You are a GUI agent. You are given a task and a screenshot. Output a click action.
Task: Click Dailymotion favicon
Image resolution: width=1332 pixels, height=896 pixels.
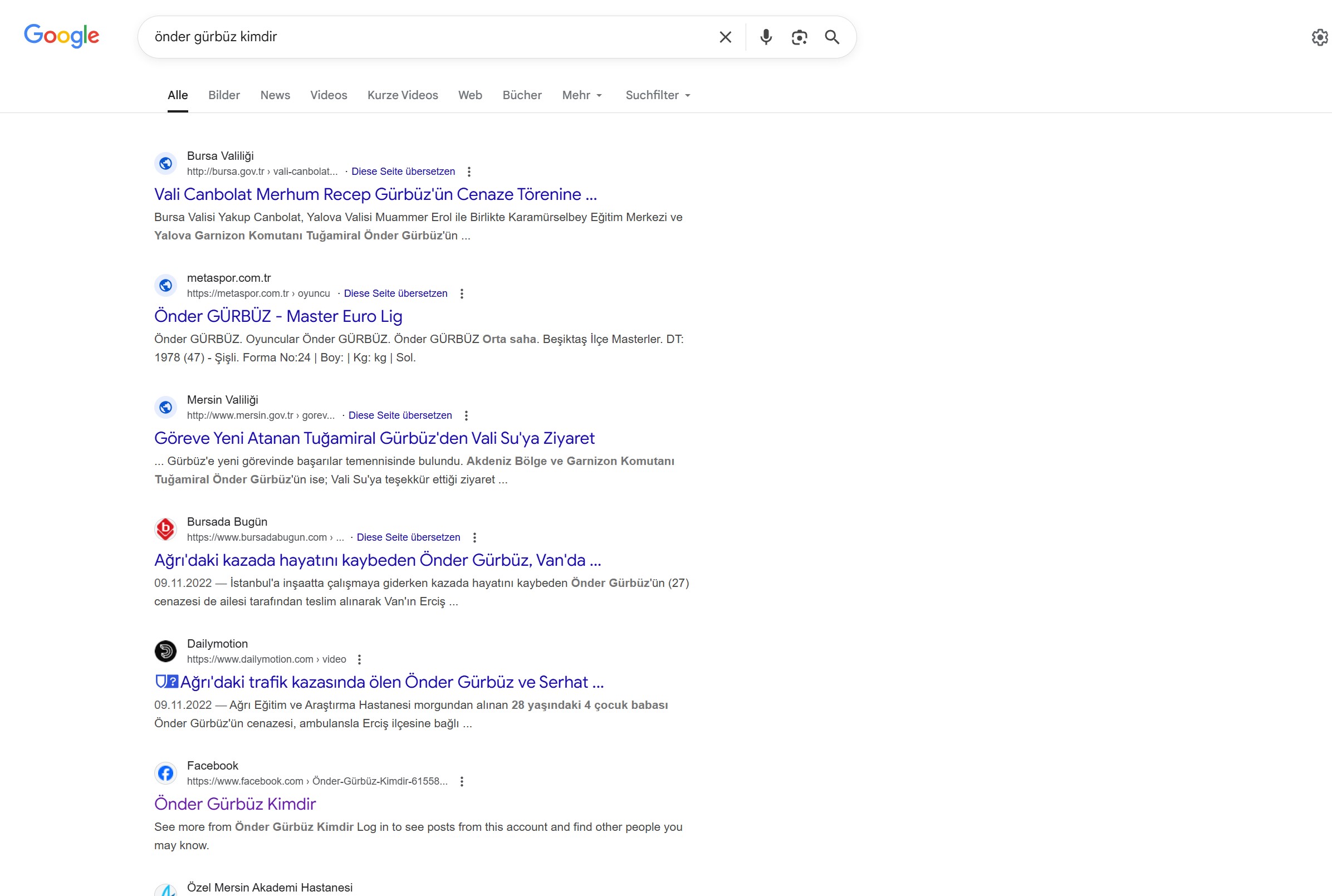166,651
